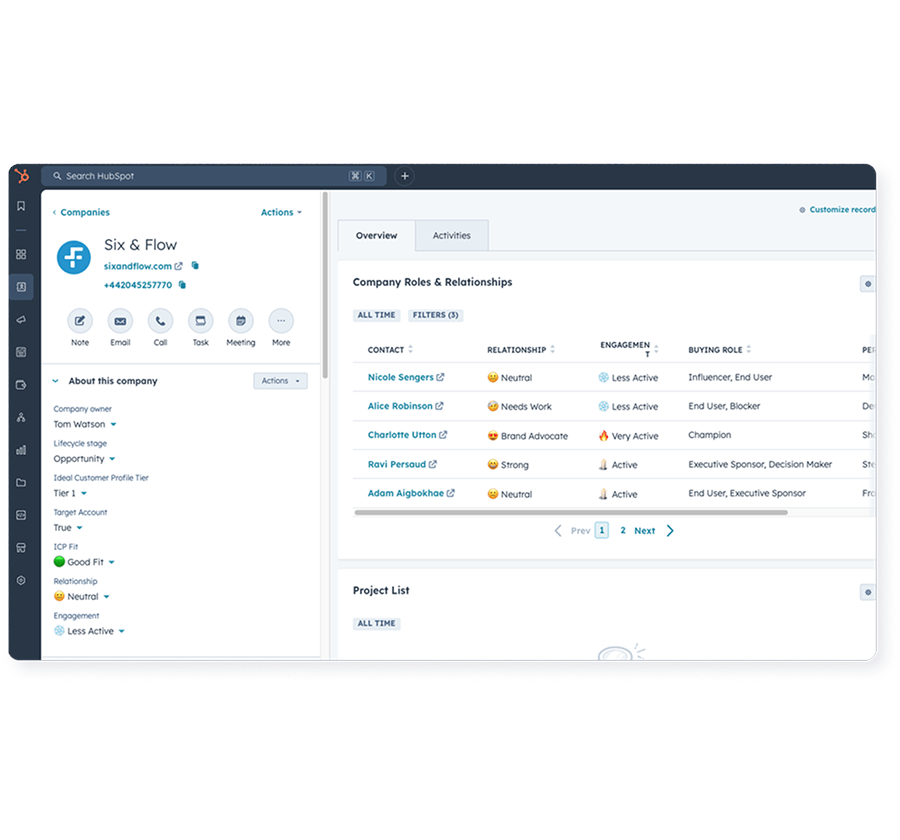Click "Executive Sponsor, Decision Maker" cell

coord(760,464)
